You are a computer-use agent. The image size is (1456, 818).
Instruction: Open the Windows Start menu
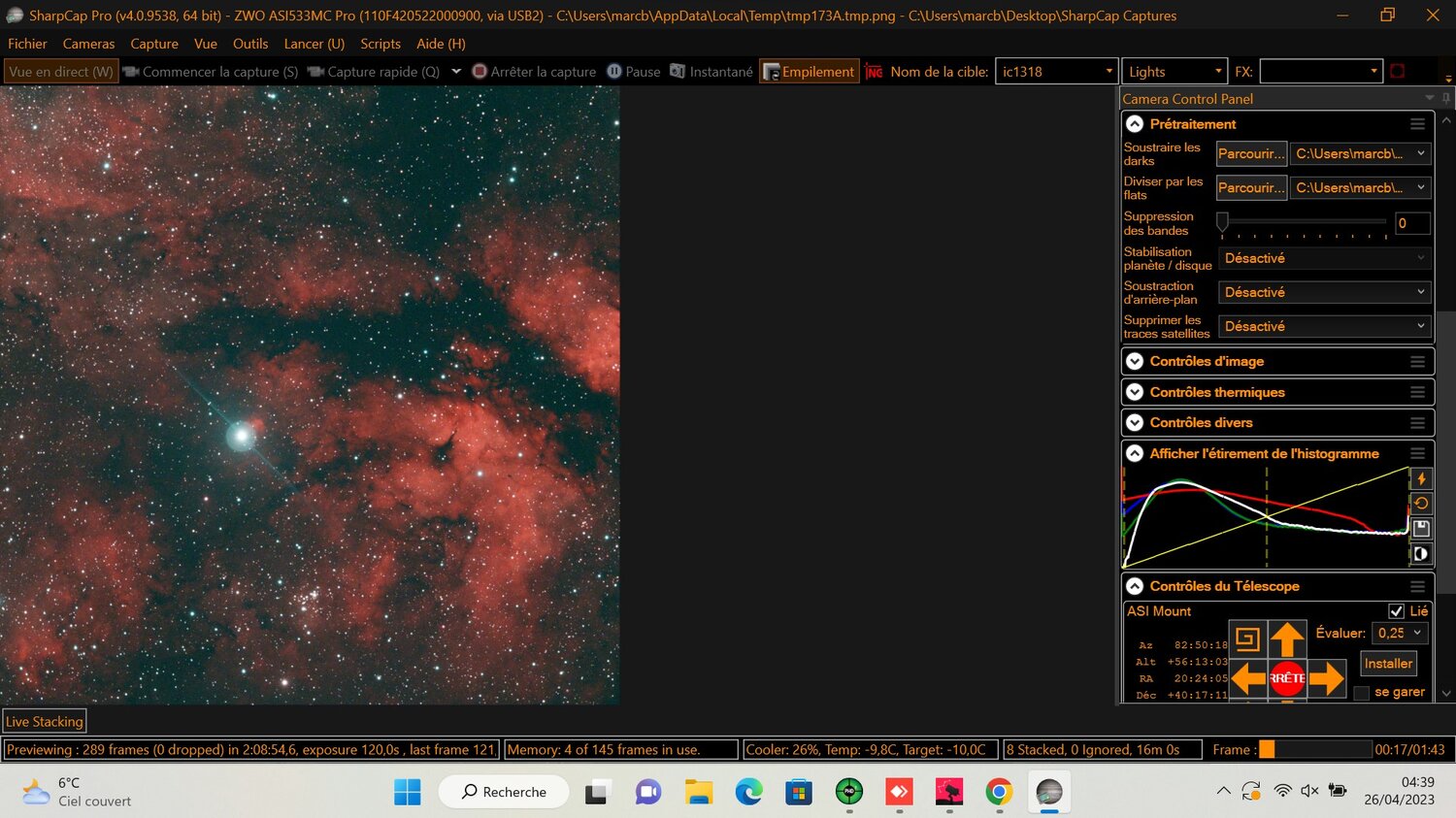point(408,792)
